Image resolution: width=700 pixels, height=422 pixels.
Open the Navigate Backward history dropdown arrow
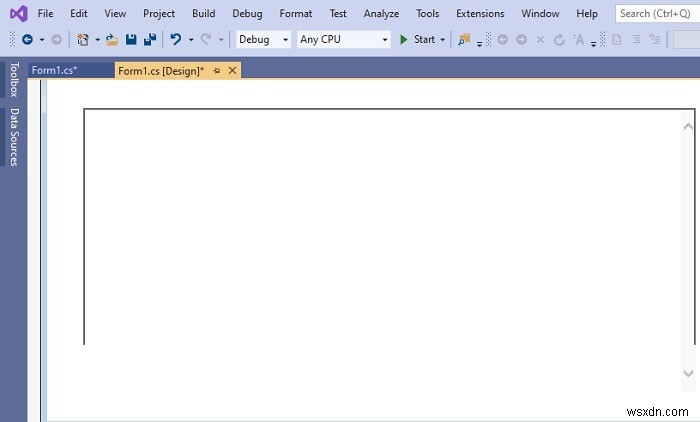point(42,40)
